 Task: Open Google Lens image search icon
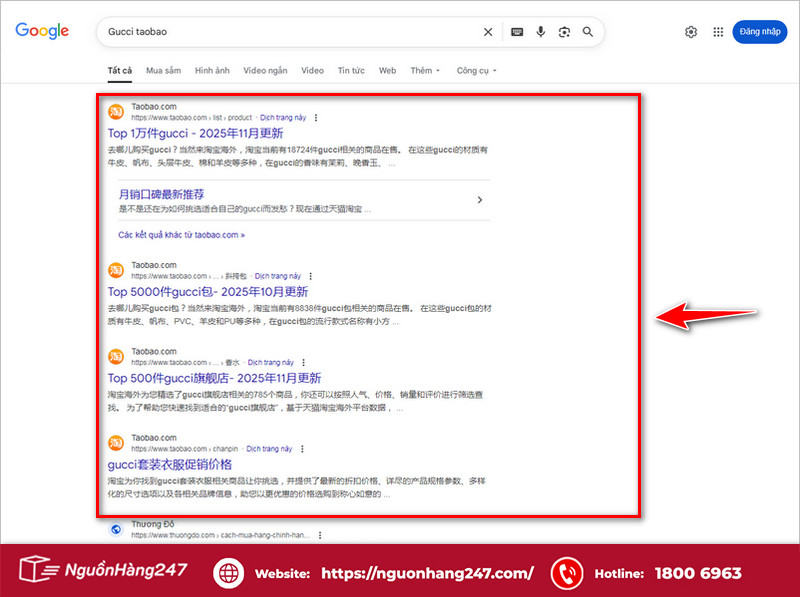564,31
